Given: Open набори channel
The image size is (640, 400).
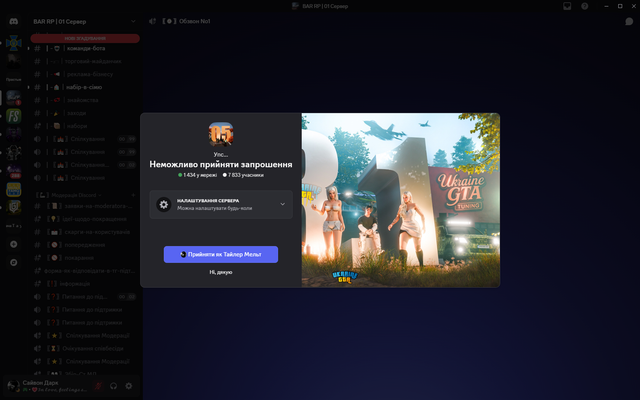Looking at the screenshot, I should 84,126.
